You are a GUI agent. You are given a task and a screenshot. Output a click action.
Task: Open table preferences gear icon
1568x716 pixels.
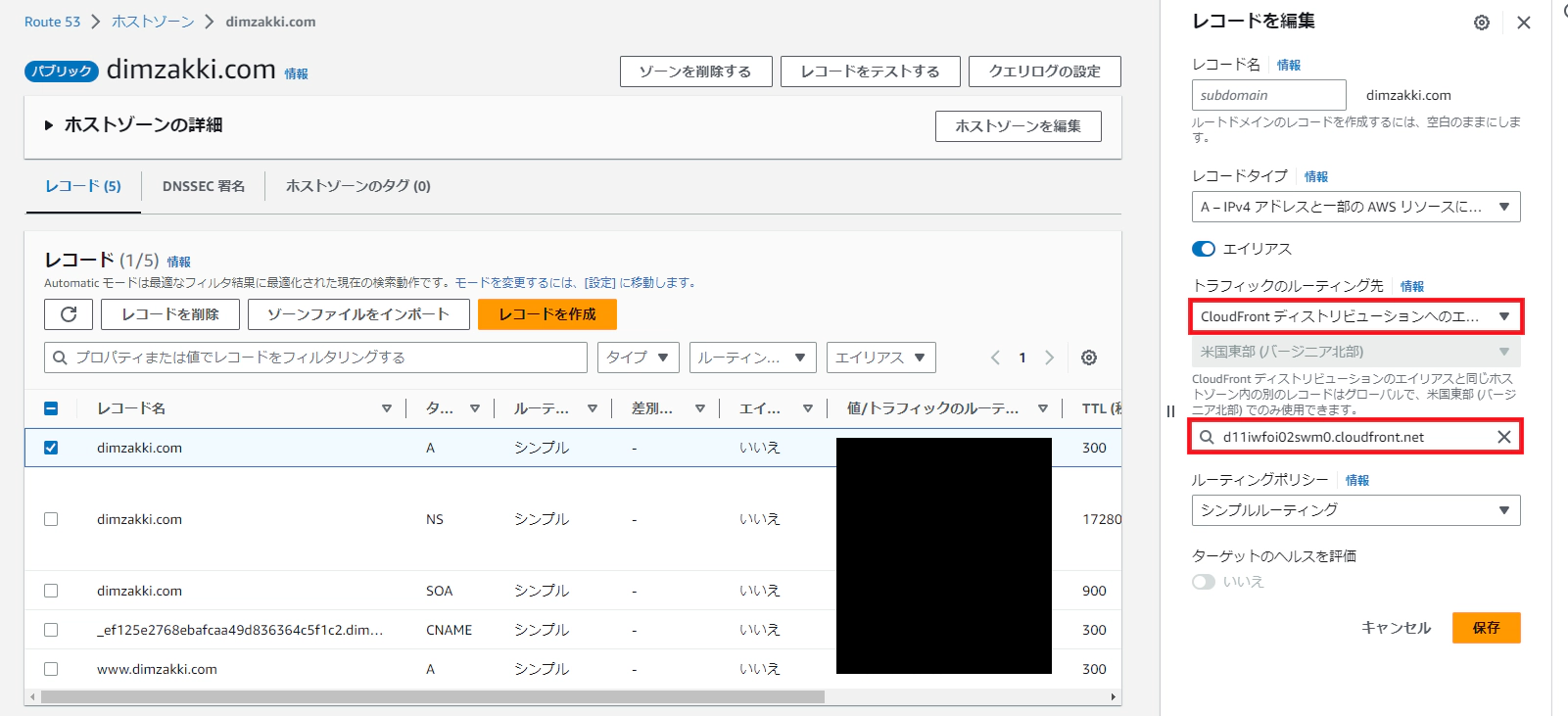point(1088,358)
